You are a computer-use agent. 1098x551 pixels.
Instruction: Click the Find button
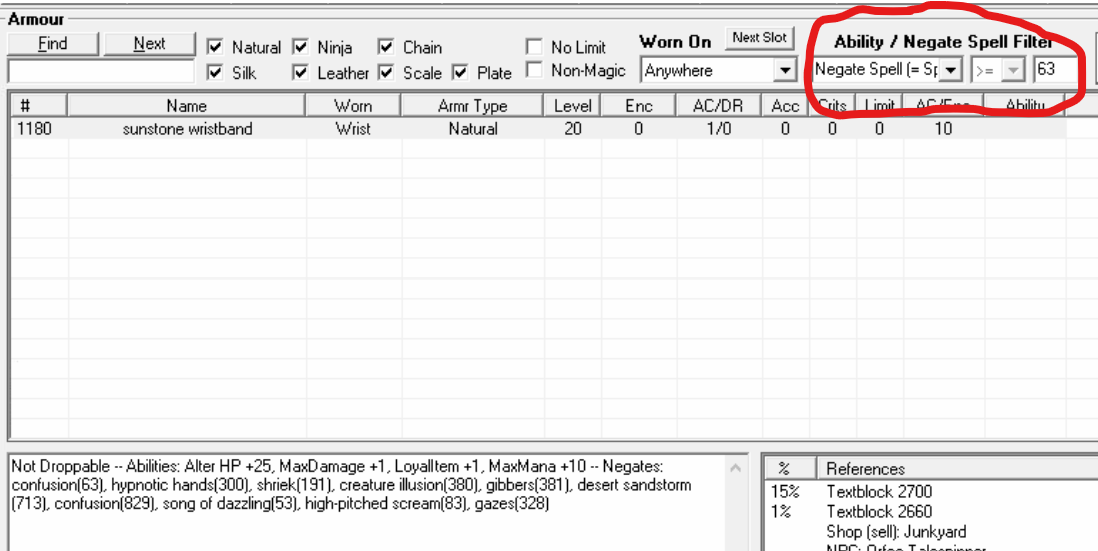(x=52, y=43)
